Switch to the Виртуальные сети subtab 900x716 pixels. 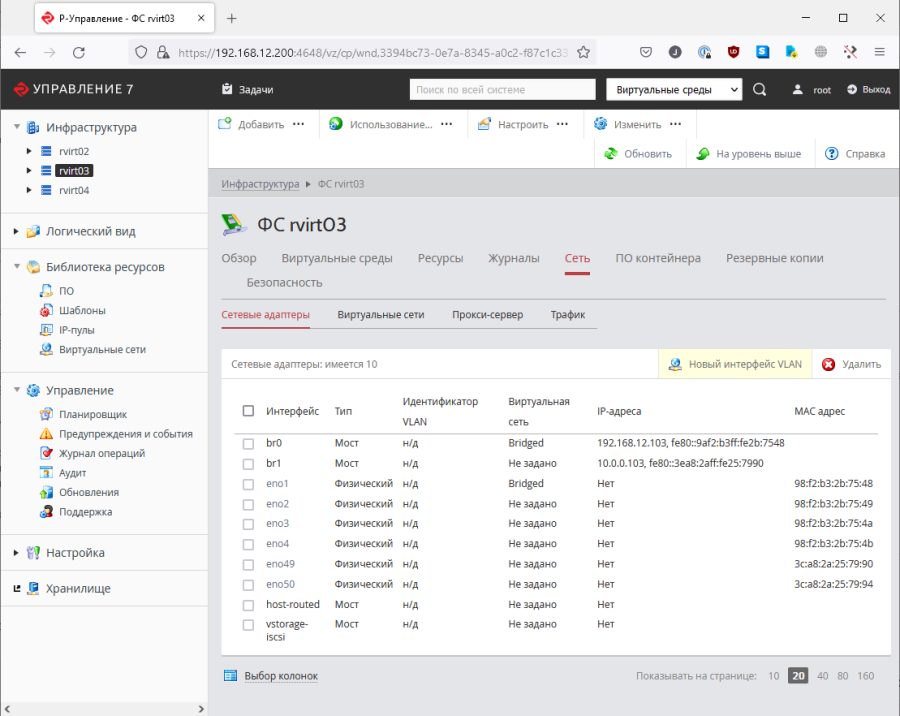[380, 315]
